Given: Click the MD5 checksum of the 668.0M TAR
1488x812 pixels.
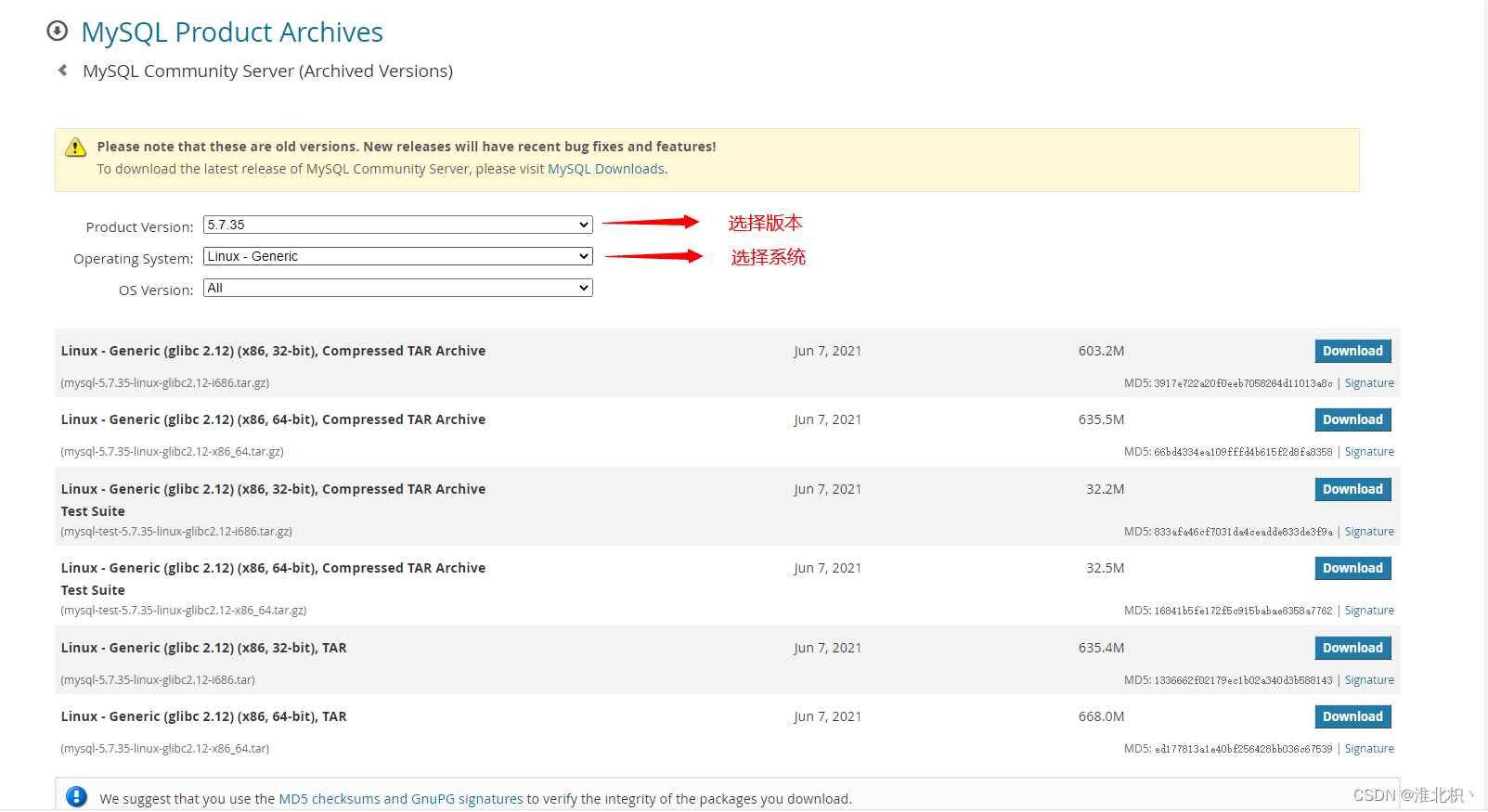Looking at the screenshot, I should (1243, 749).
